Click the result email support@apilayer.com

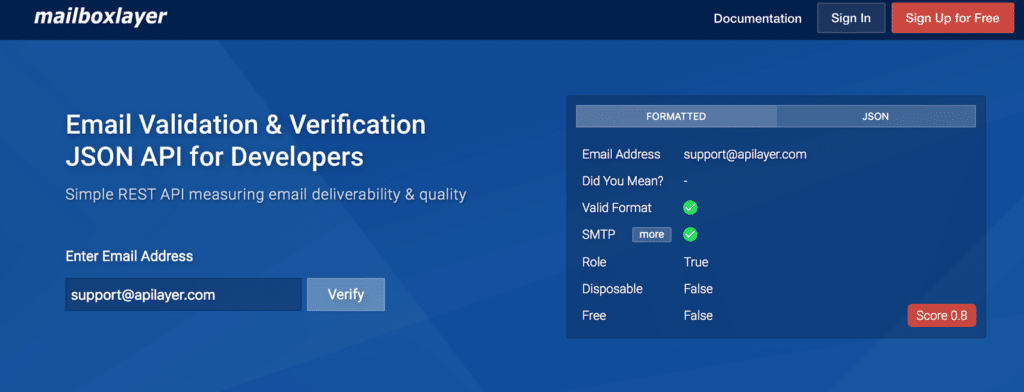coord(745,155)
